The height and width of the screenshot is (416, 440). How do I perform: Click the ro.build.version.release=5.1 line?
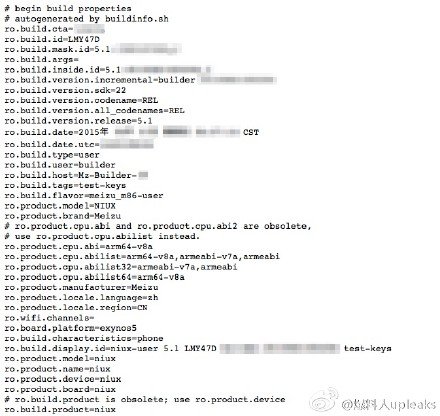pyautogui.click(x=78, y=121)
